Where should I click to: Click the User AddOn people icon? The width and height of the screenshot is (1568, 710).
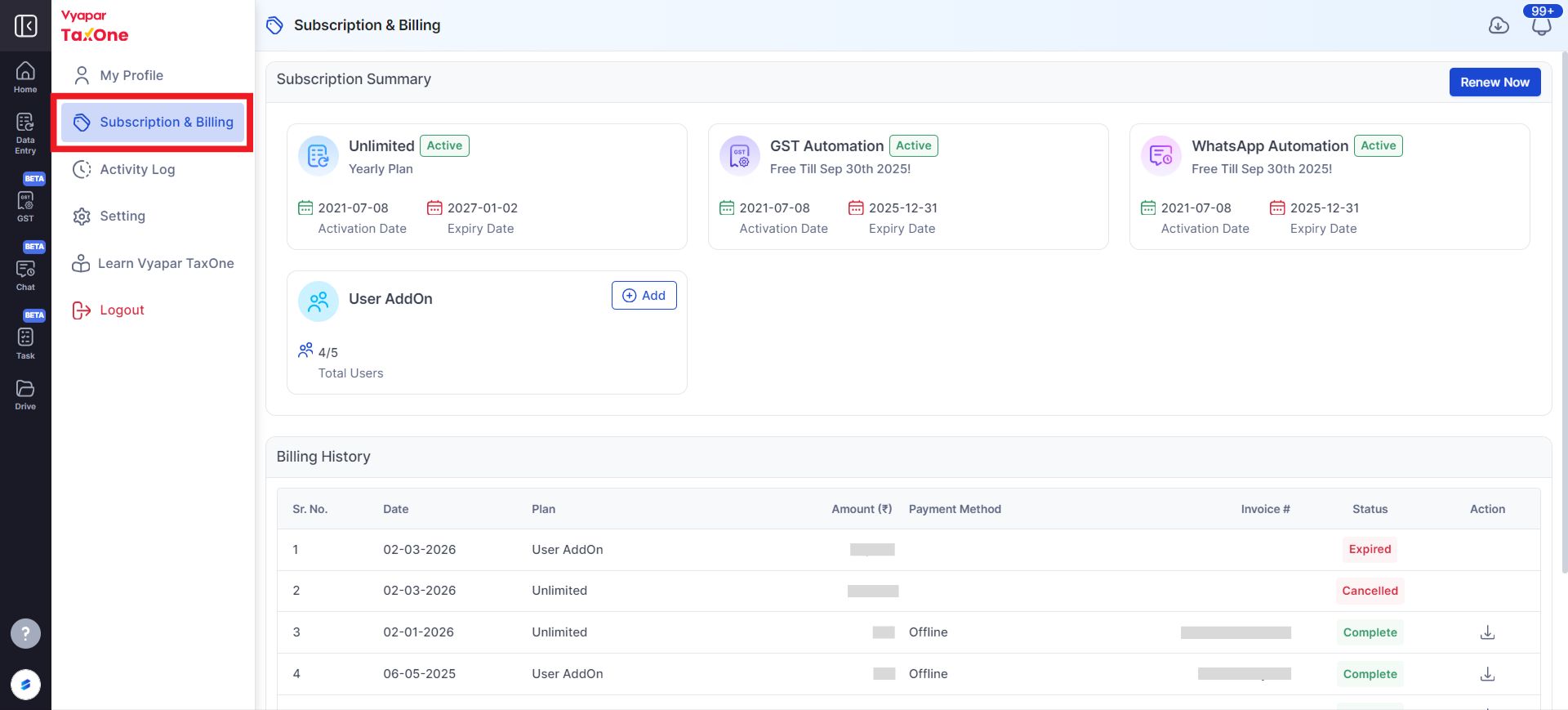point(318,301)
